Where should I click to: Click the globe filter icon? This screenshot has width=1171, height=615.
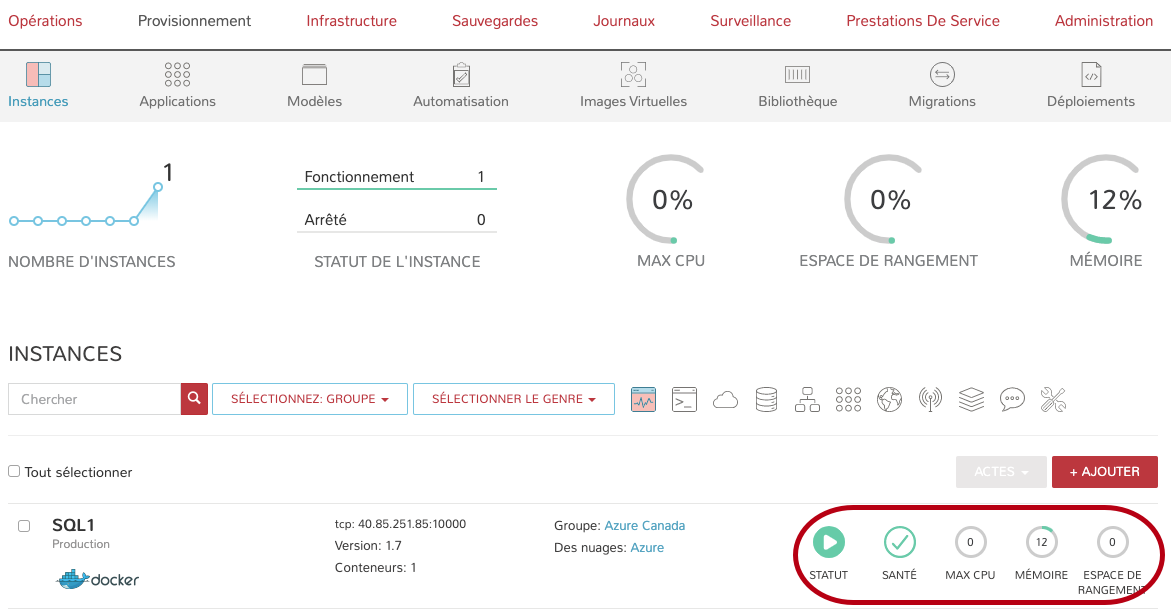coord(889,400)
